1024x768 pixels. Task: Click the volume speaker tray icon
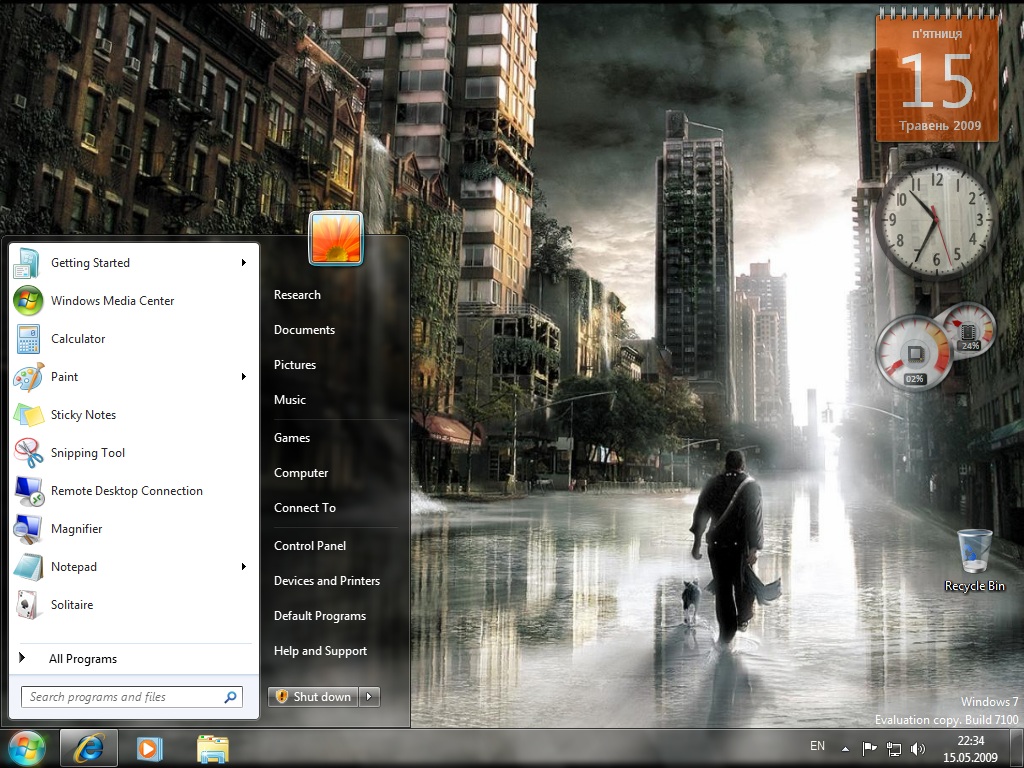918,748
